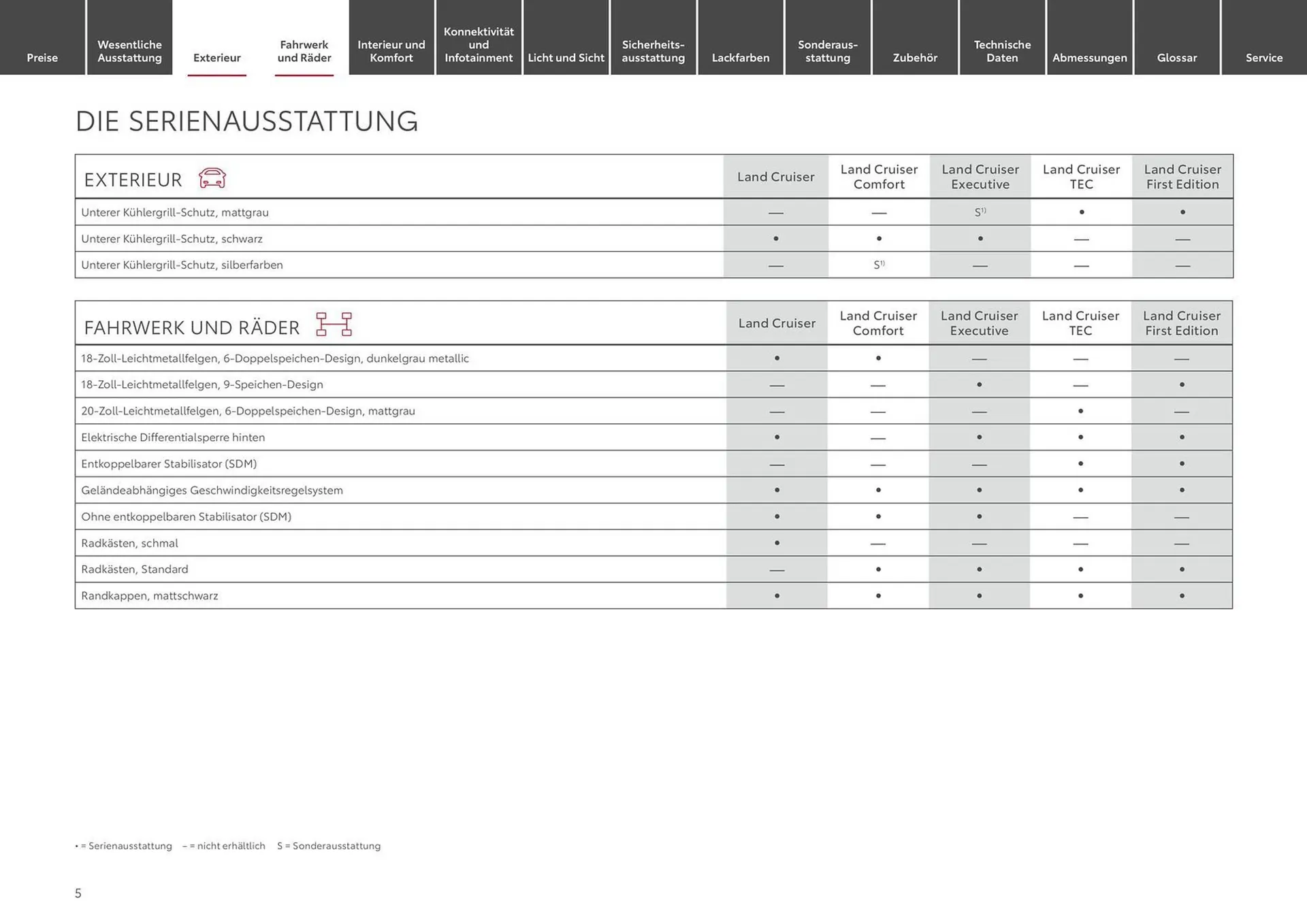The width and height of the screenshot is (1307, 924).
Task: Open Konnektivität und Infotainment tab
Action: 479,44
